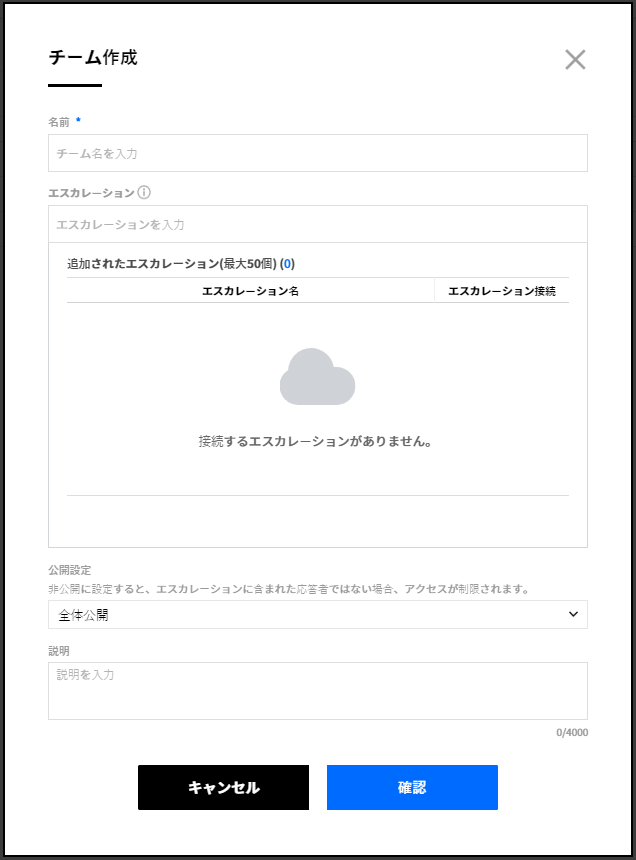Click into the 説明を入力 description textarea
This screenshot has height=860, width=636.
(317, 691)
